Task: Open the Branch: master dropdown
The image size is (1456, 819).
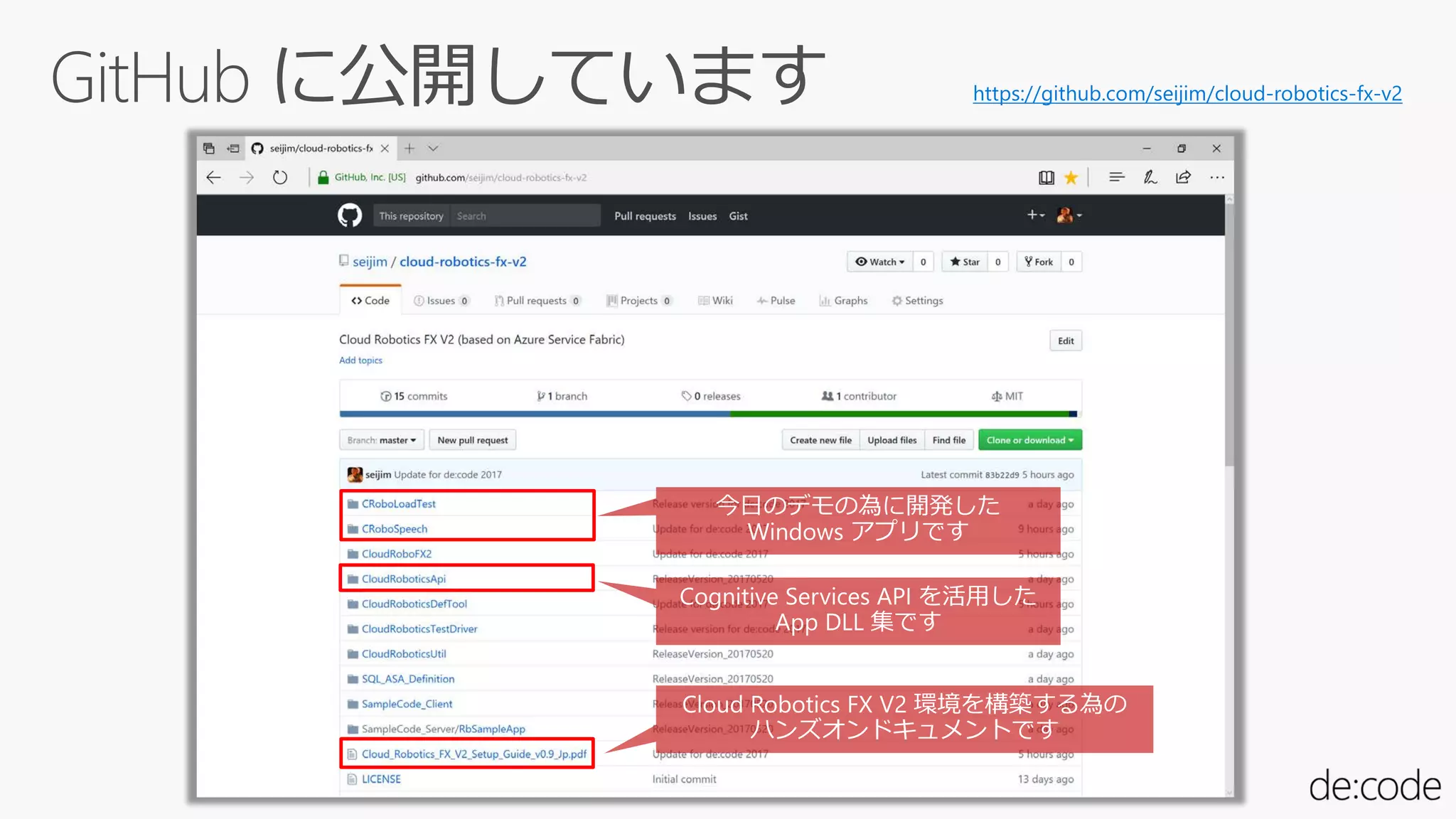Action: 382,440
